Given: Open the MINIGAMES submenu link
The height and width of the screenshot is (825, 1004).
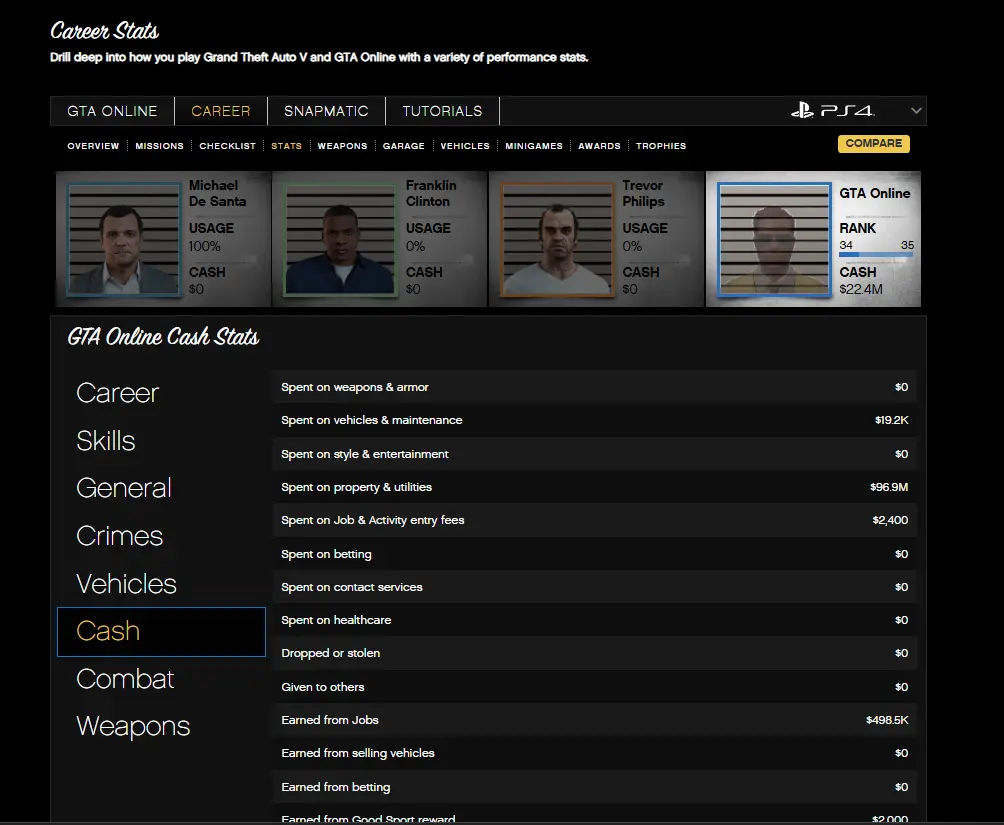Looking at the screenshot, I should pyautogui.click(x=534, y=146).
